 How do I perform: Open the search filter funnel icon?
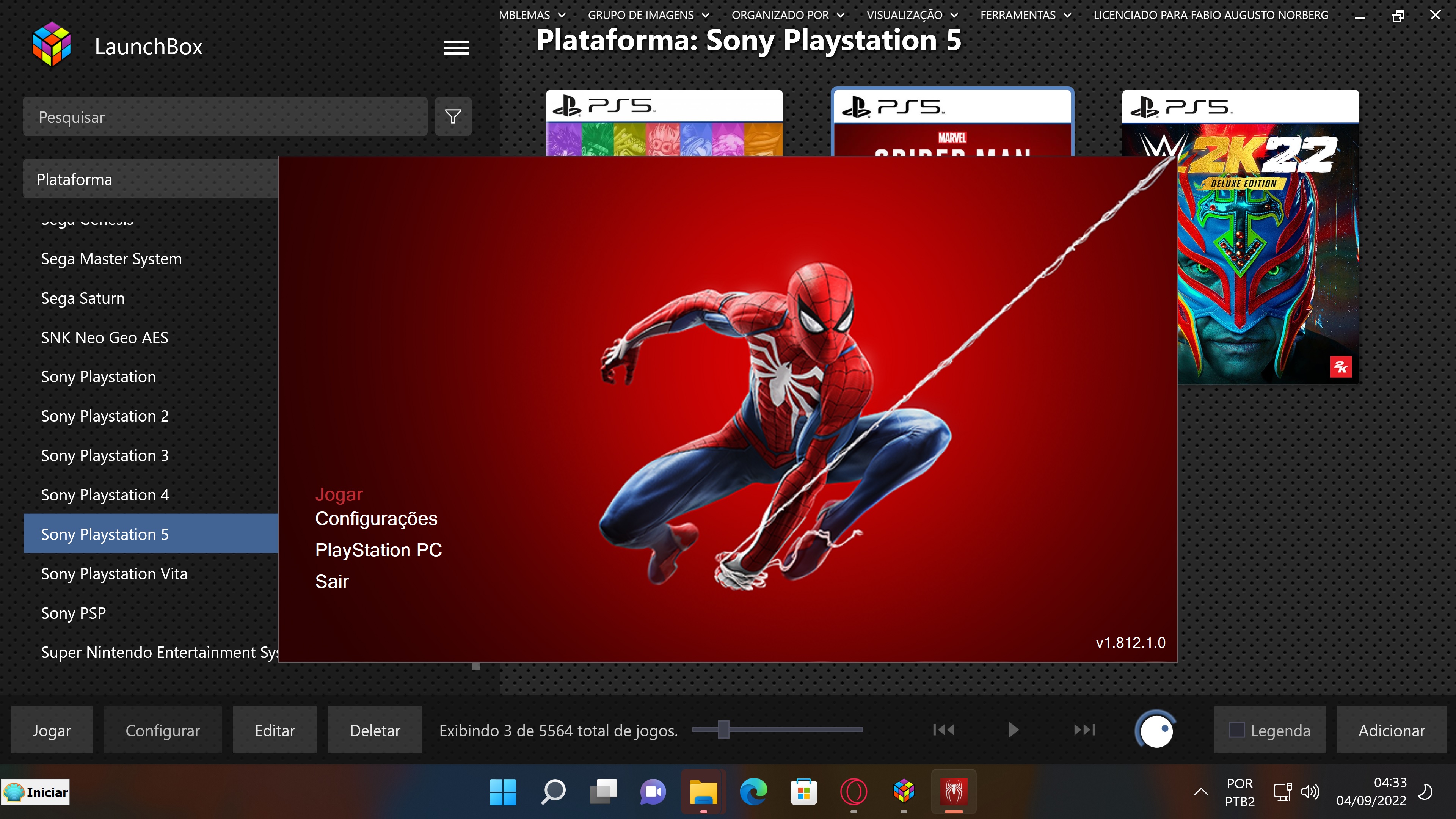click(x=453, y=116)
